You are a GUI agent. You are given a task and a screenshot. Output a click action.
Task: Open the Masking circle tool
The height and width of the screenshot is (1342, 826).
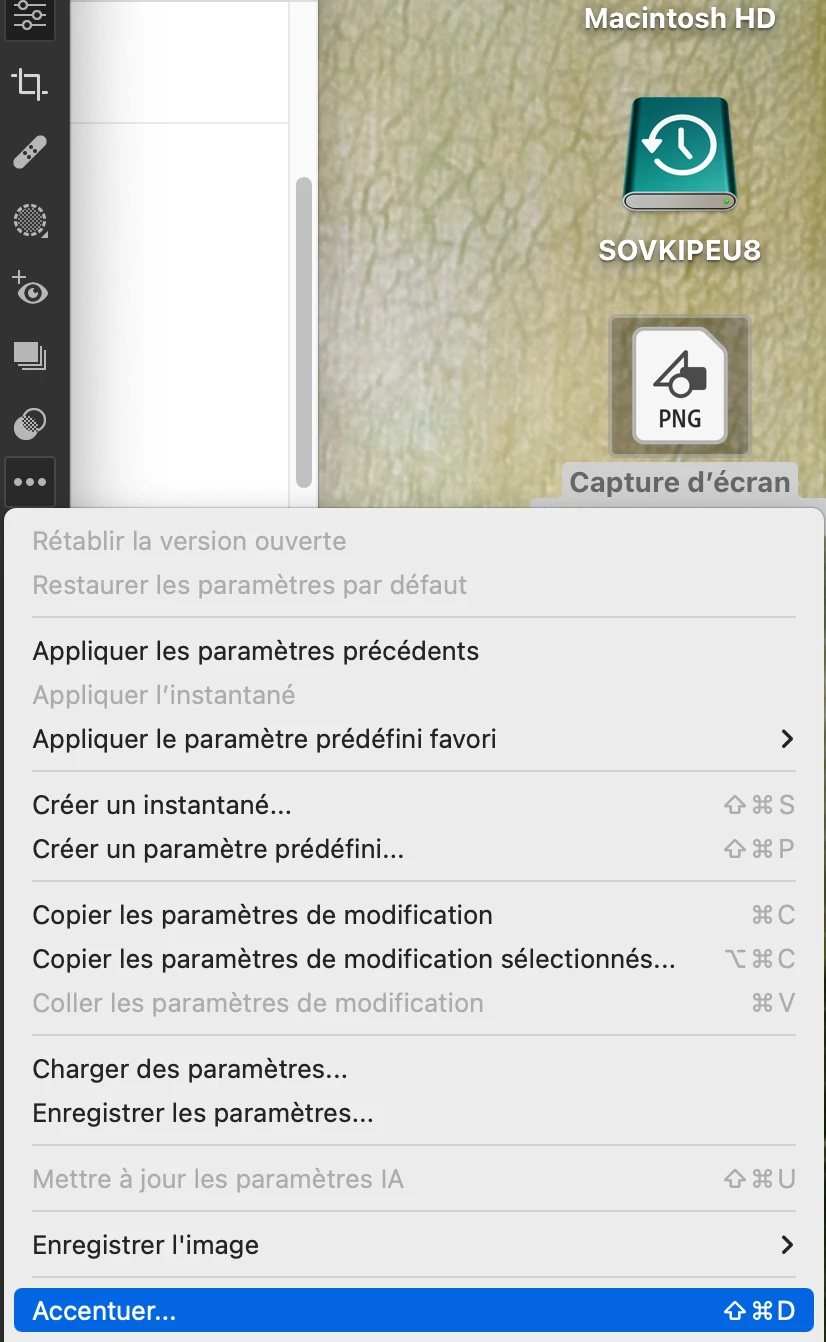pyautogui.click(x=30, y=220)
